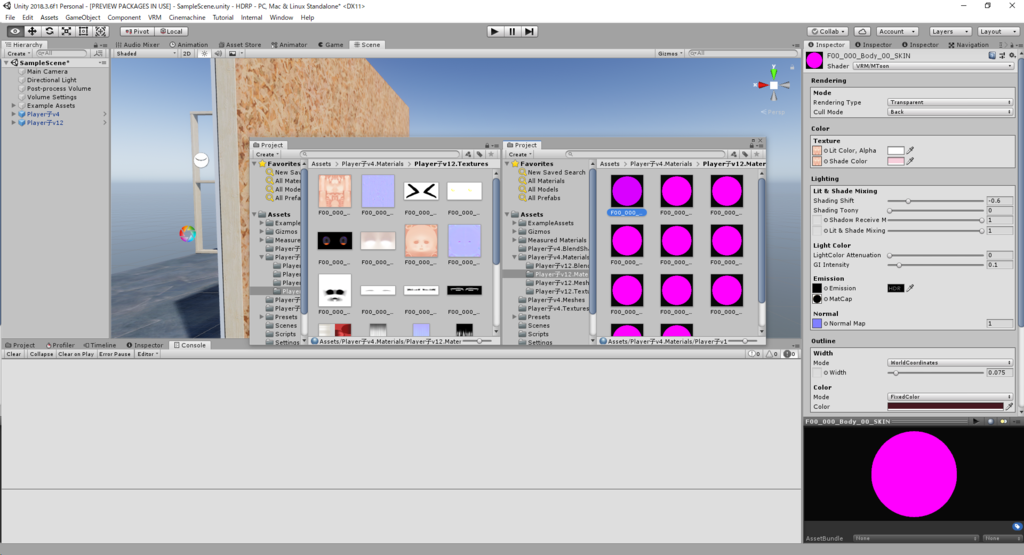Open Rendering Type dropdown

pos(950,103)
